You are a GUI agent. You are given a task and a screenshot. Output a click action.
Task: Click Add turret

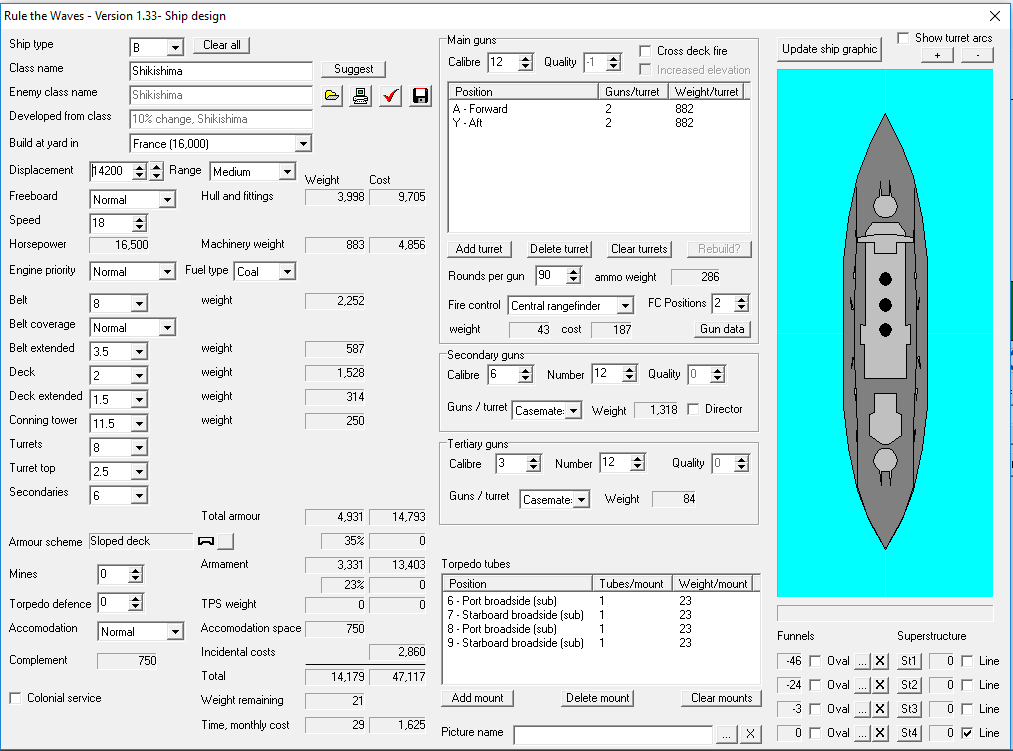[x=479, y=249]
